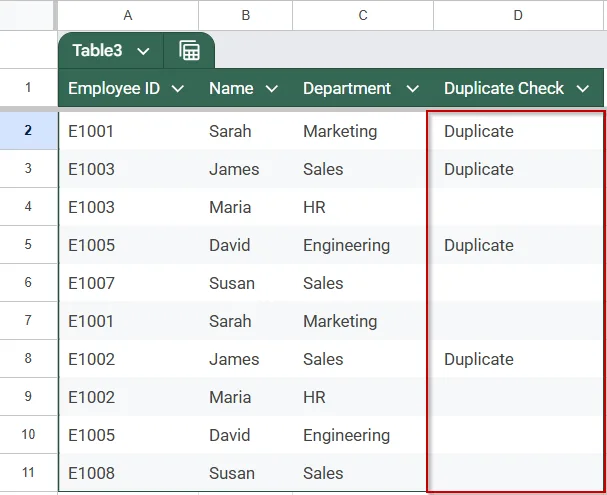Select HR department cell in row 4
Viewport: 607px width, 495px height.
pos(363,207)
